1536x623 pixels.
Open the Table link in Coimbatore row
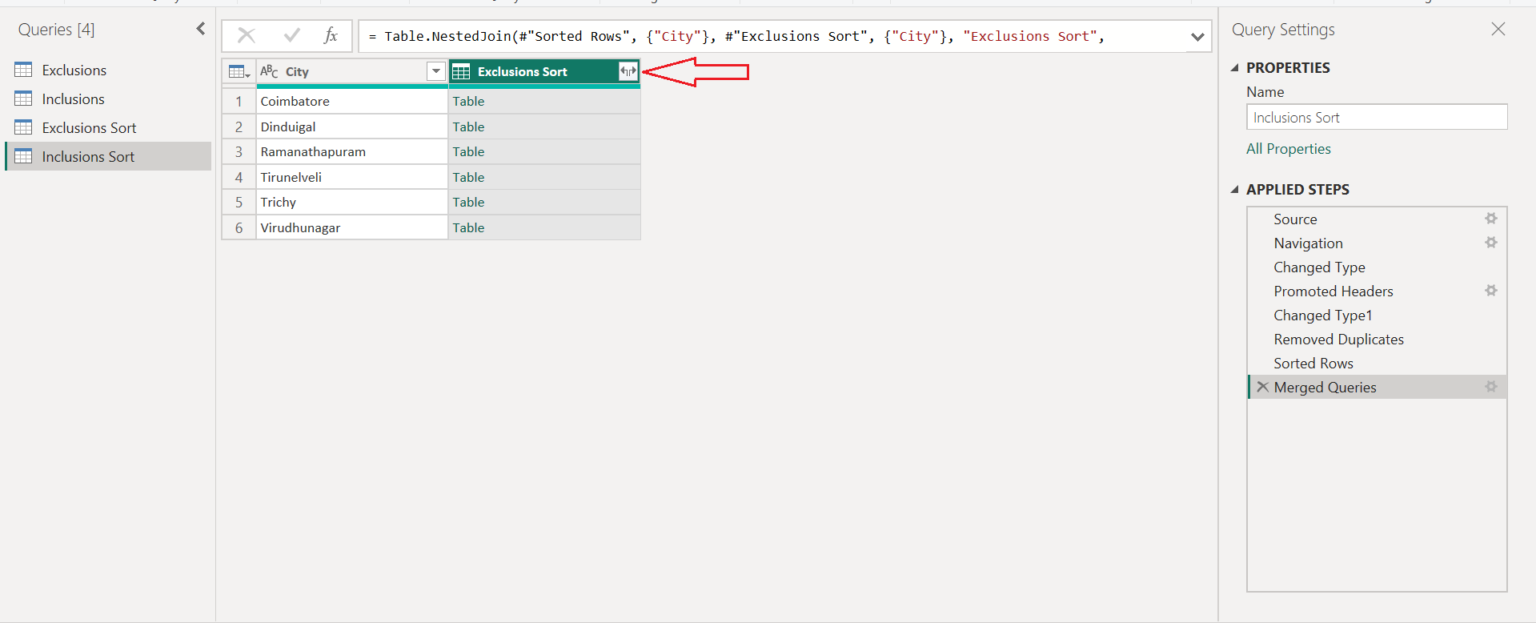coord(468,101)
